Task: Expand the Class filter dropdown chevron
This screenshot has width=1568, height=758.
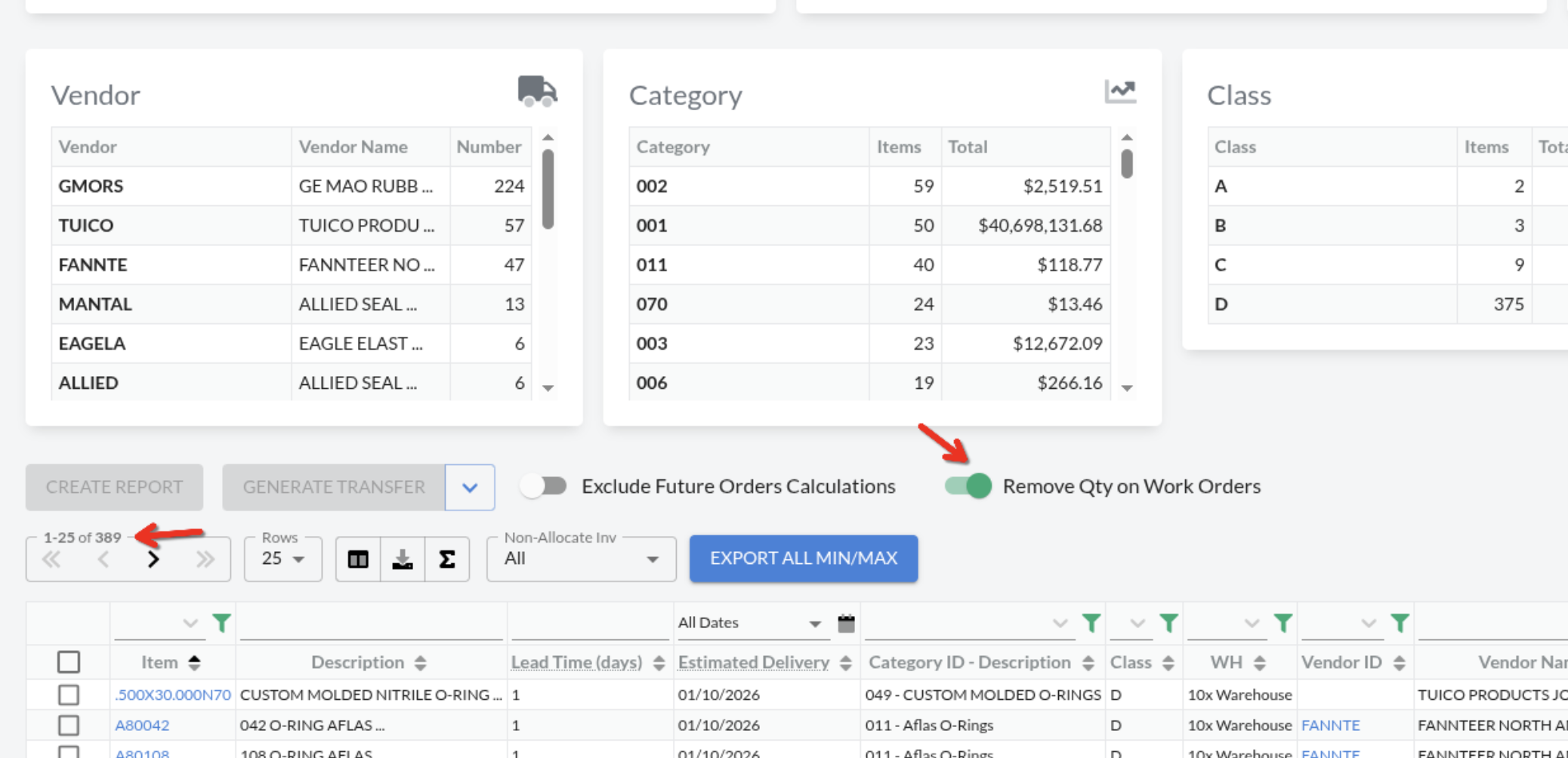Action: coord(1138,624)
